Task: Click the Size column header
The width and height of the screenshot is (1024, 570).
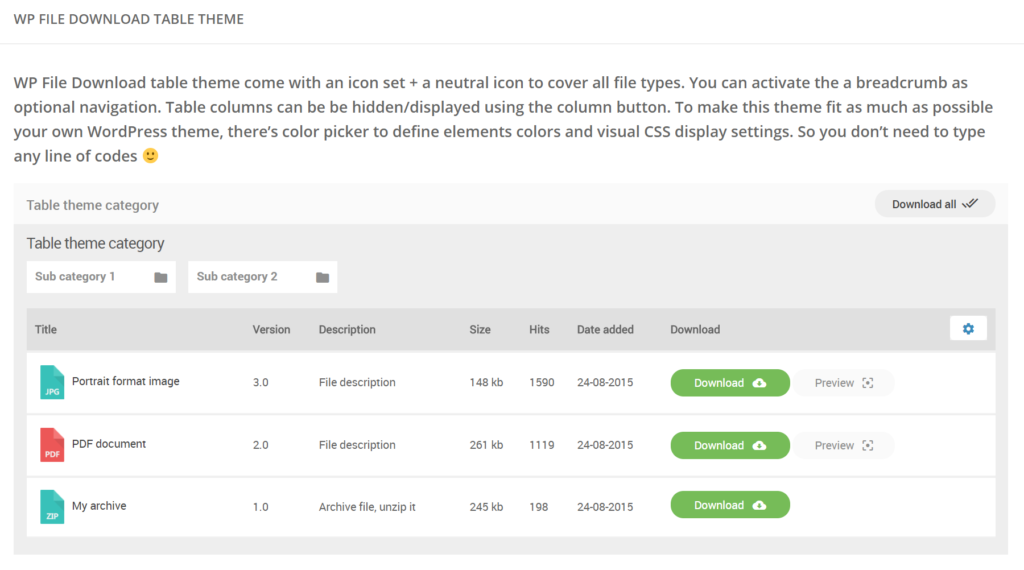Action: point(480,330)
